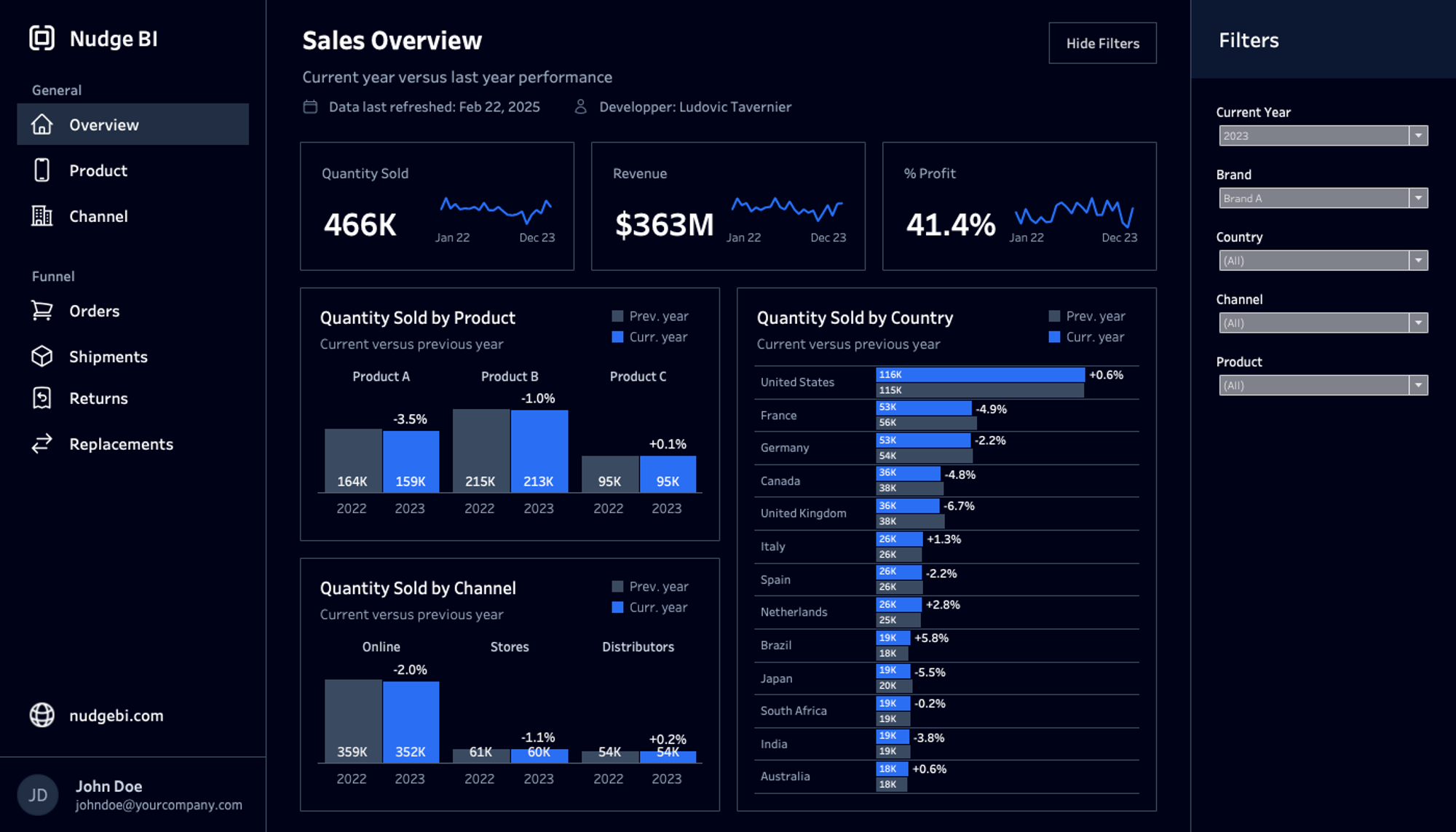Click the Channel building icon
This screenshot has width=1456, height=832.
[x=42, y=216]
